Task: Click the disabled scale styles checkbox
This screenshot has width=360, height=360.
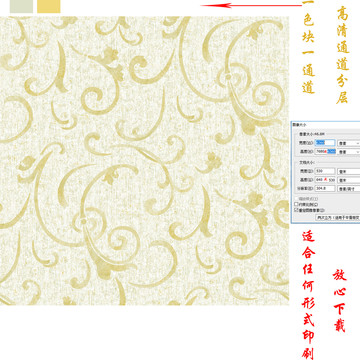Action: point(296,199)
